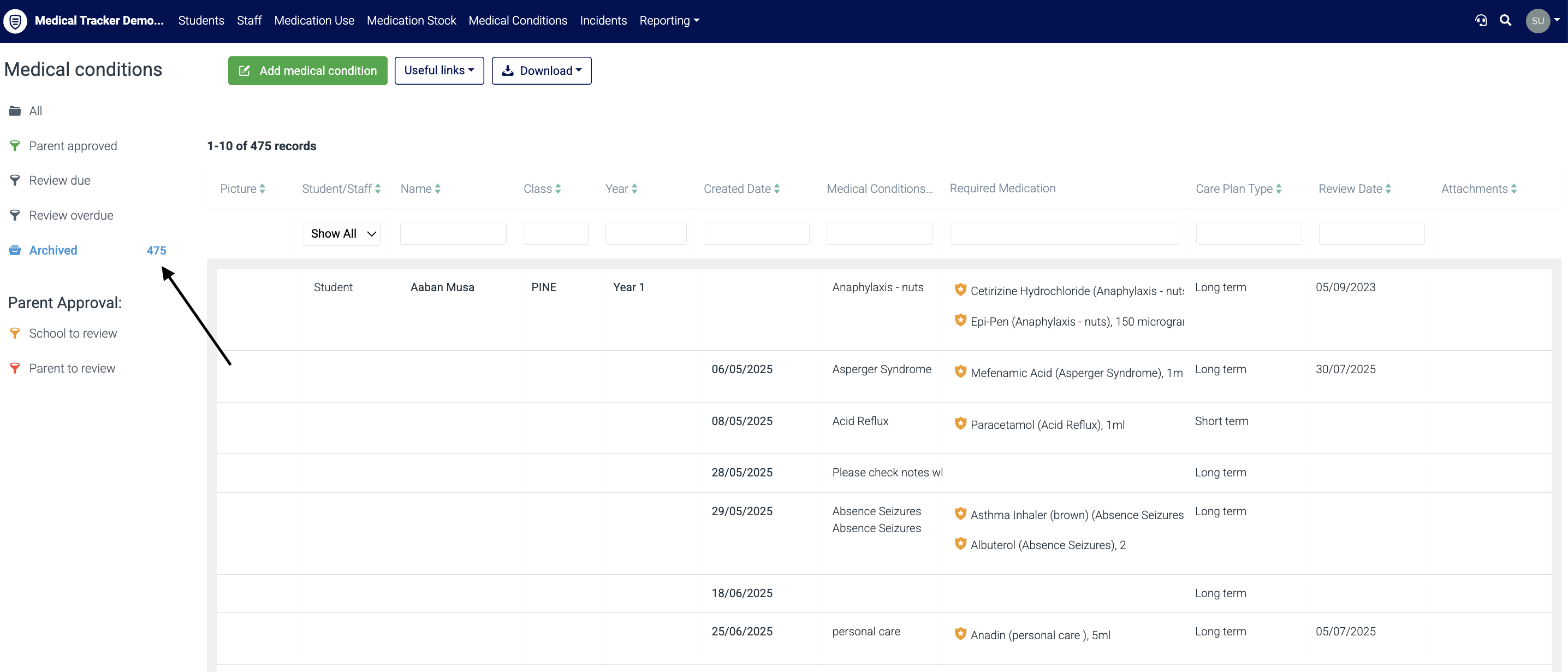Screen dimensions: 1568x672
Task: Click the Add medical condition button
Action: 307,70
